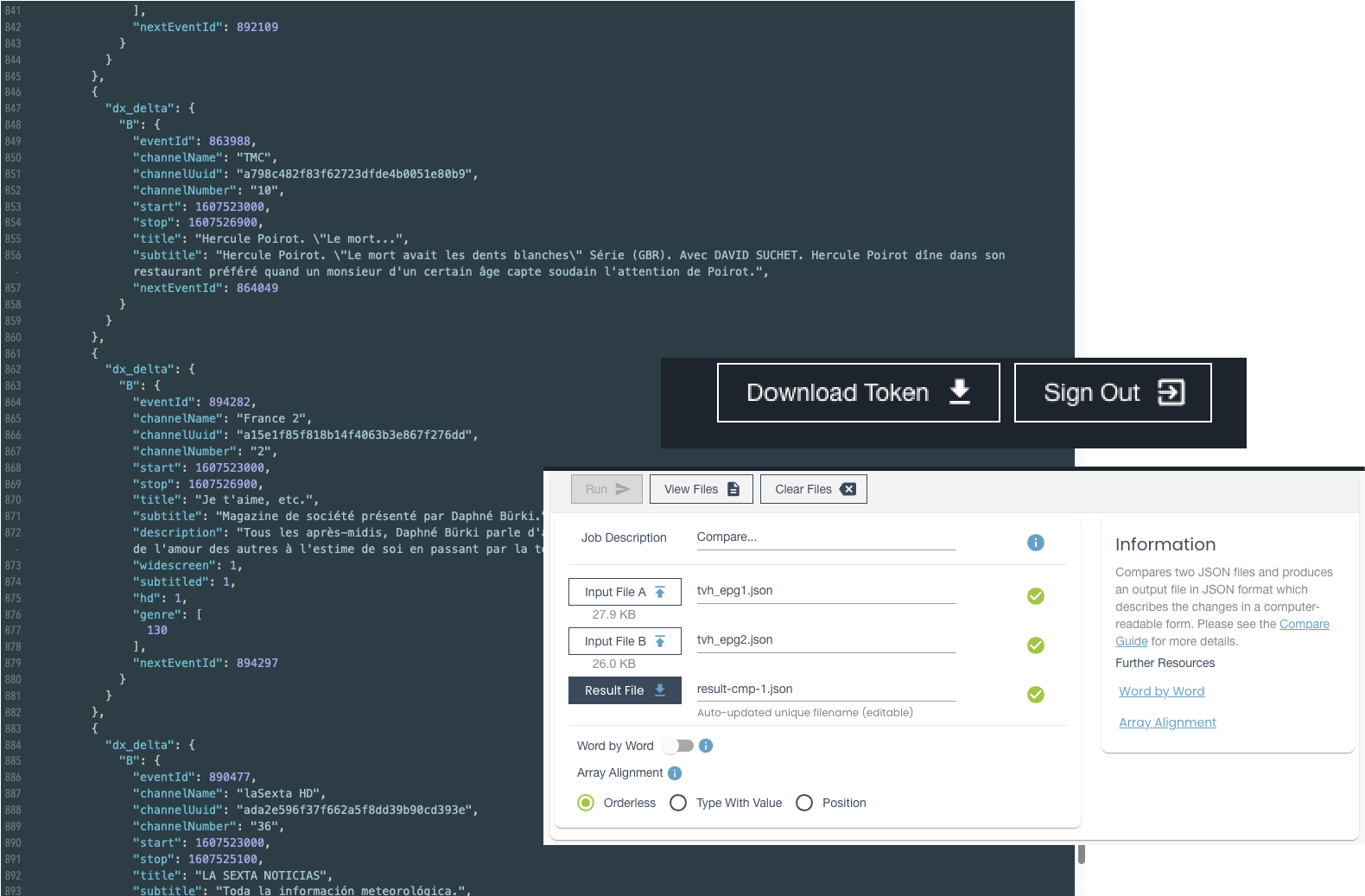The width and height of the screenshot is (1365, 896).
Task: Click green checkmark next to tvh_epg1.json
Action: (1035, 596)
